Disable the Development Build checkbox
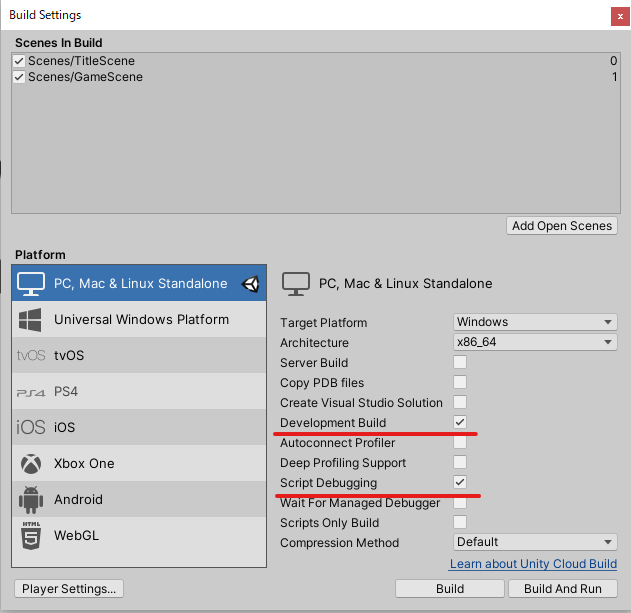 (460, 422)
